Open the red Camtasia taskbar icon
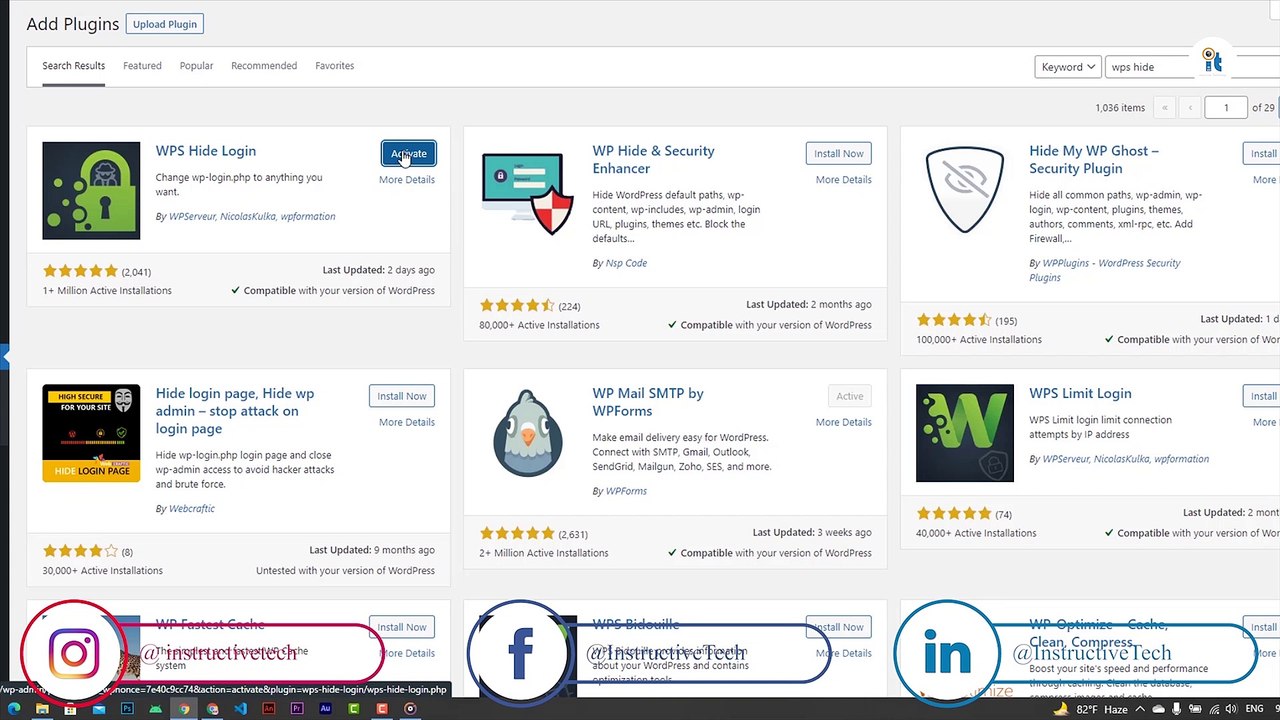Screen dimensions: 1280x720 click(382, 708)
